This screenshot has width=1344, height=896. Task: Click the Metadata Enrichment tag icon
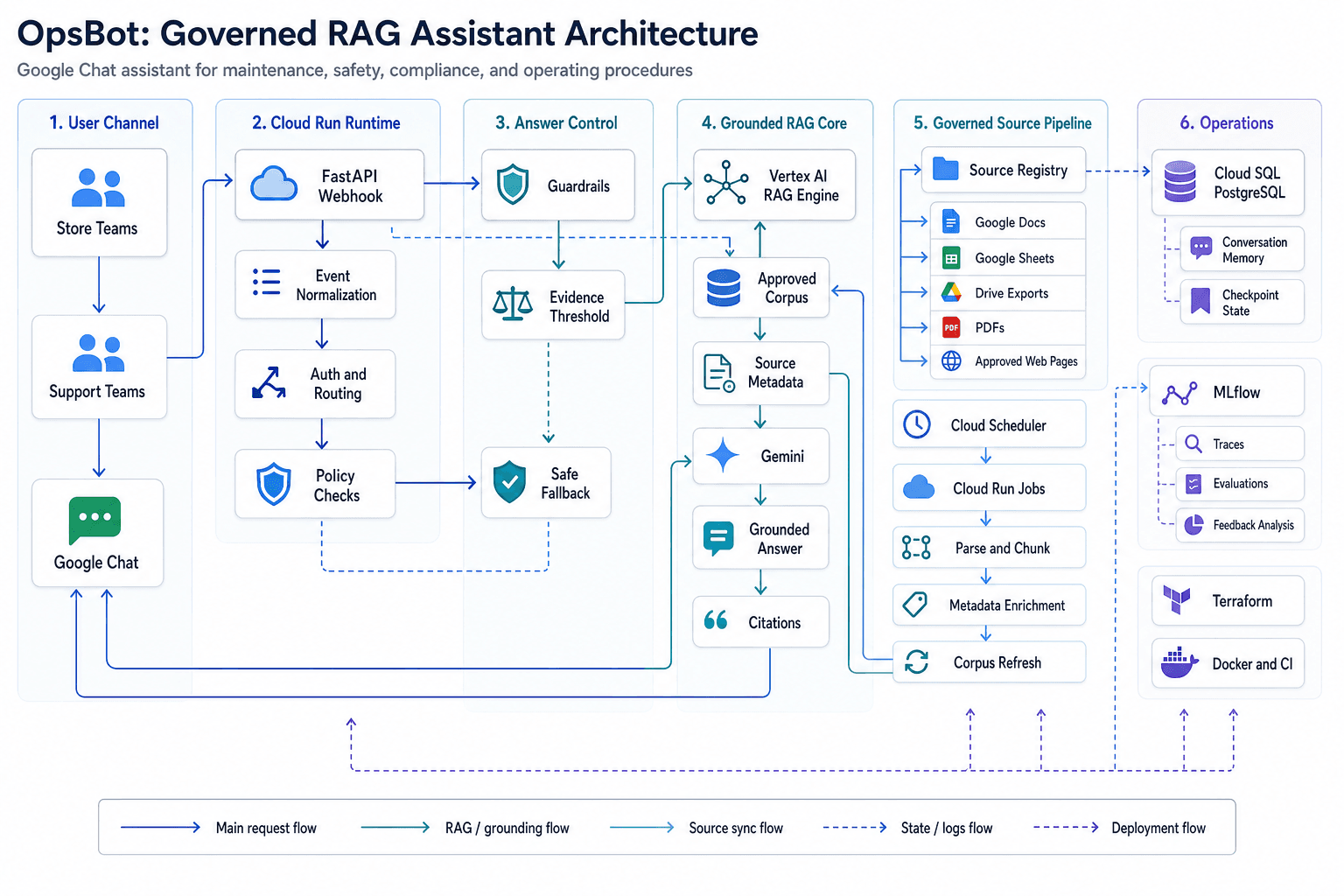[x=915, y=604]
